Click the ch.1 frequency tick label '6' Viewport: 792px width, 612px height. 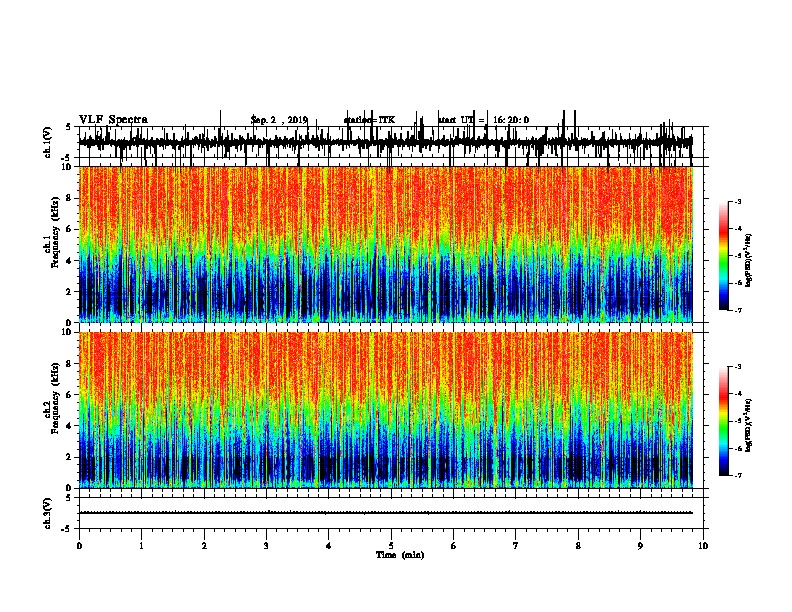69,229
